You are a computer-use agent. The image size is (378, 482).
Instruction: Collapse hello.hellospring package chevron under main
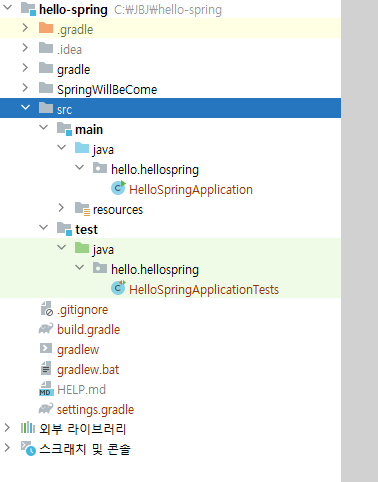pos(79,168)
